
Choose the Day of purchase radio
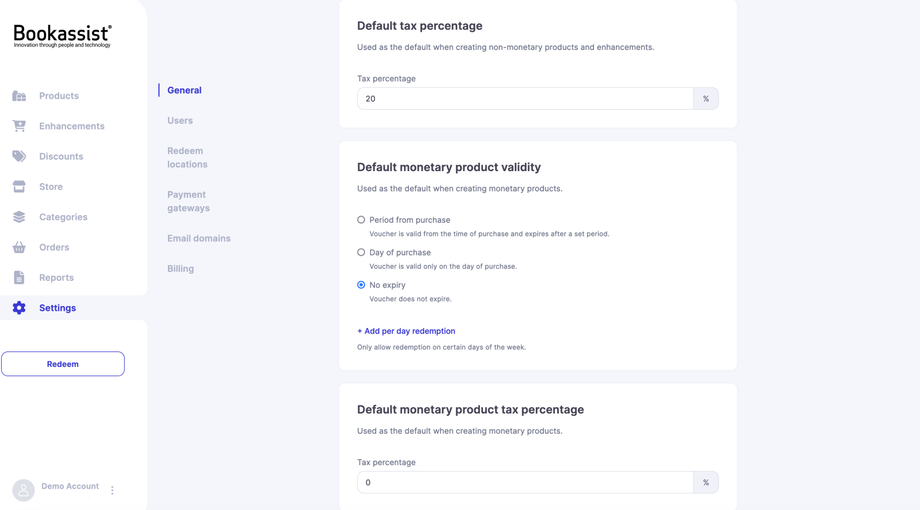(x=361, y=253)
